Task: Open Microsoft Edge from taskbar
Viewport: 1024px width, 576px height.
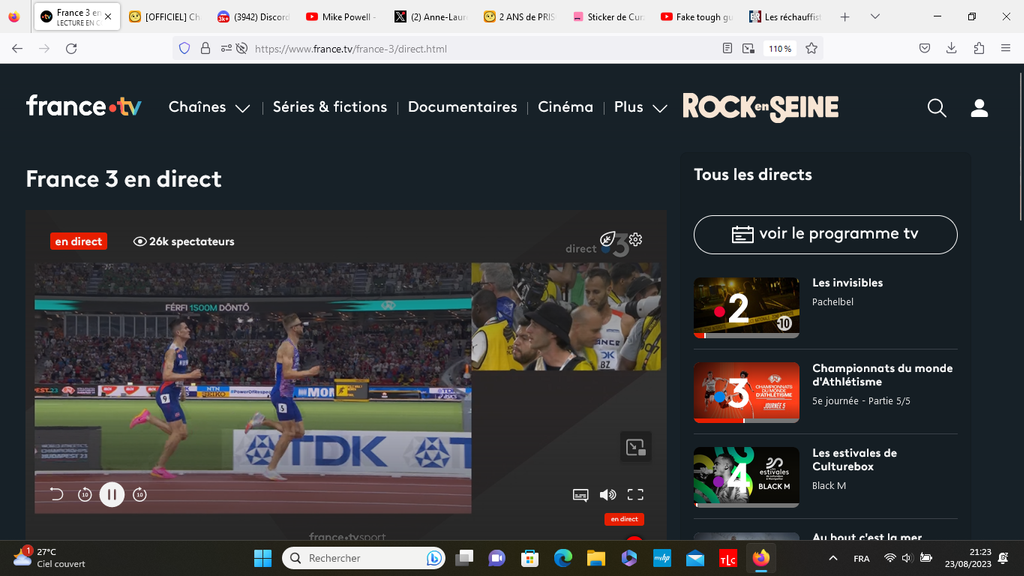Action: click(563, 558)
